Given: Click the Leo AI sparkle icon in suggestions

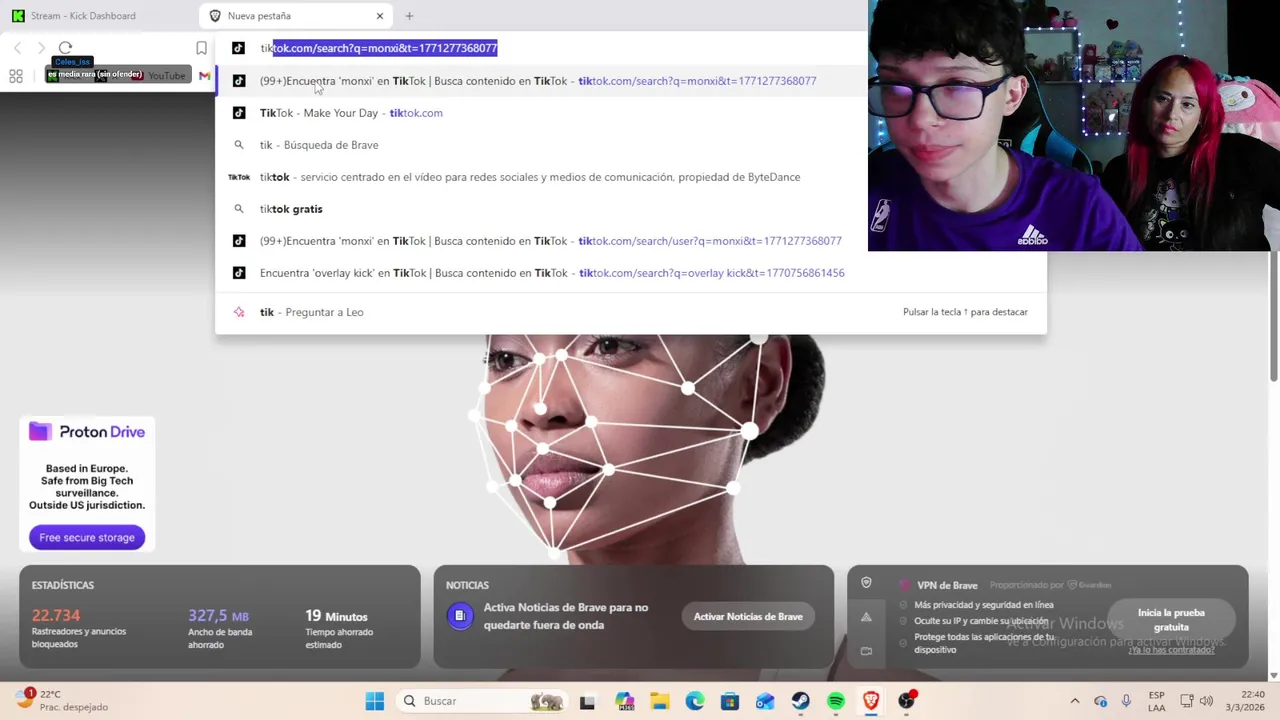Looking at the screenshot, I should [239, 312].
